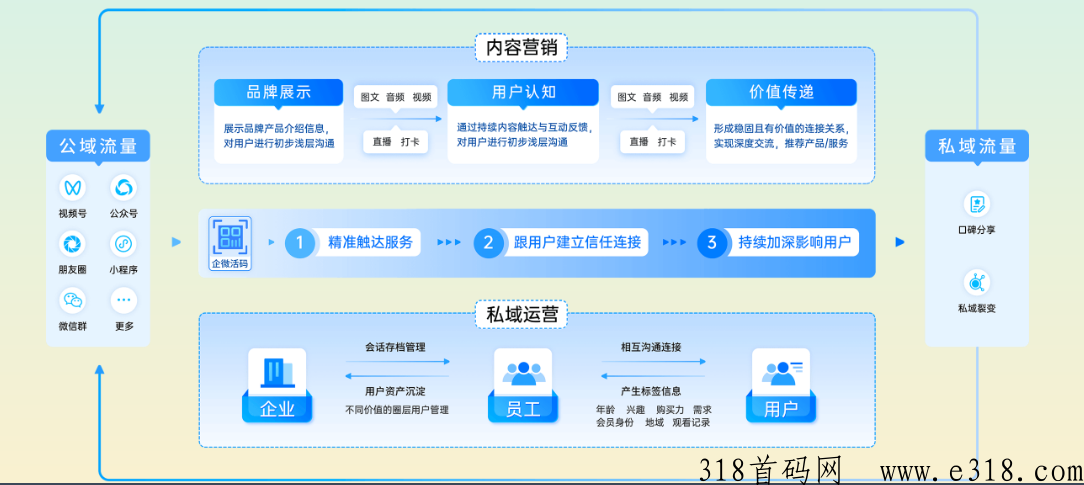
Task: Click the 私域流量 header
Action: [977, 146]
